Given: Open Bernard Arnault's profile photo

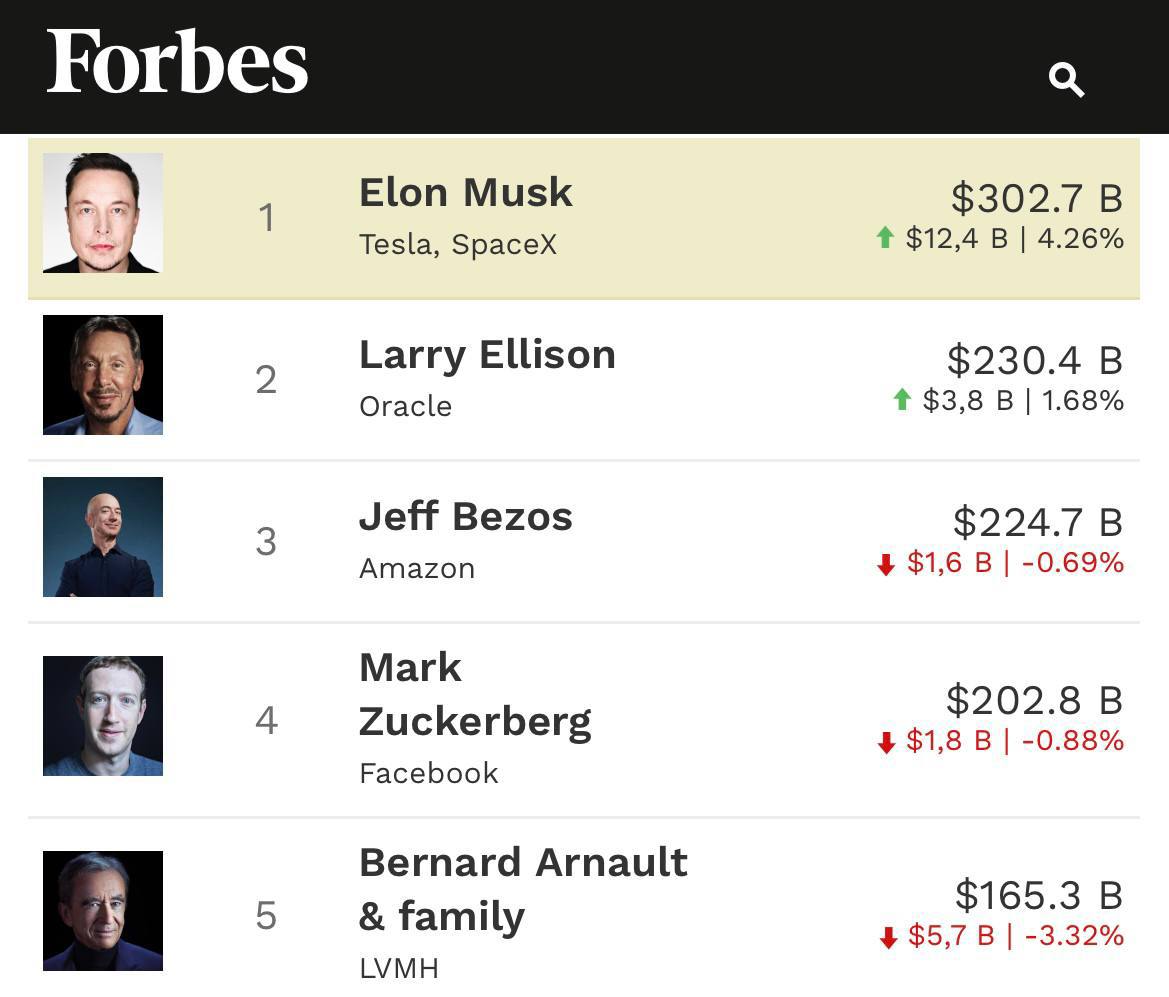Looking at the screenshot, I should coord(103,911).
